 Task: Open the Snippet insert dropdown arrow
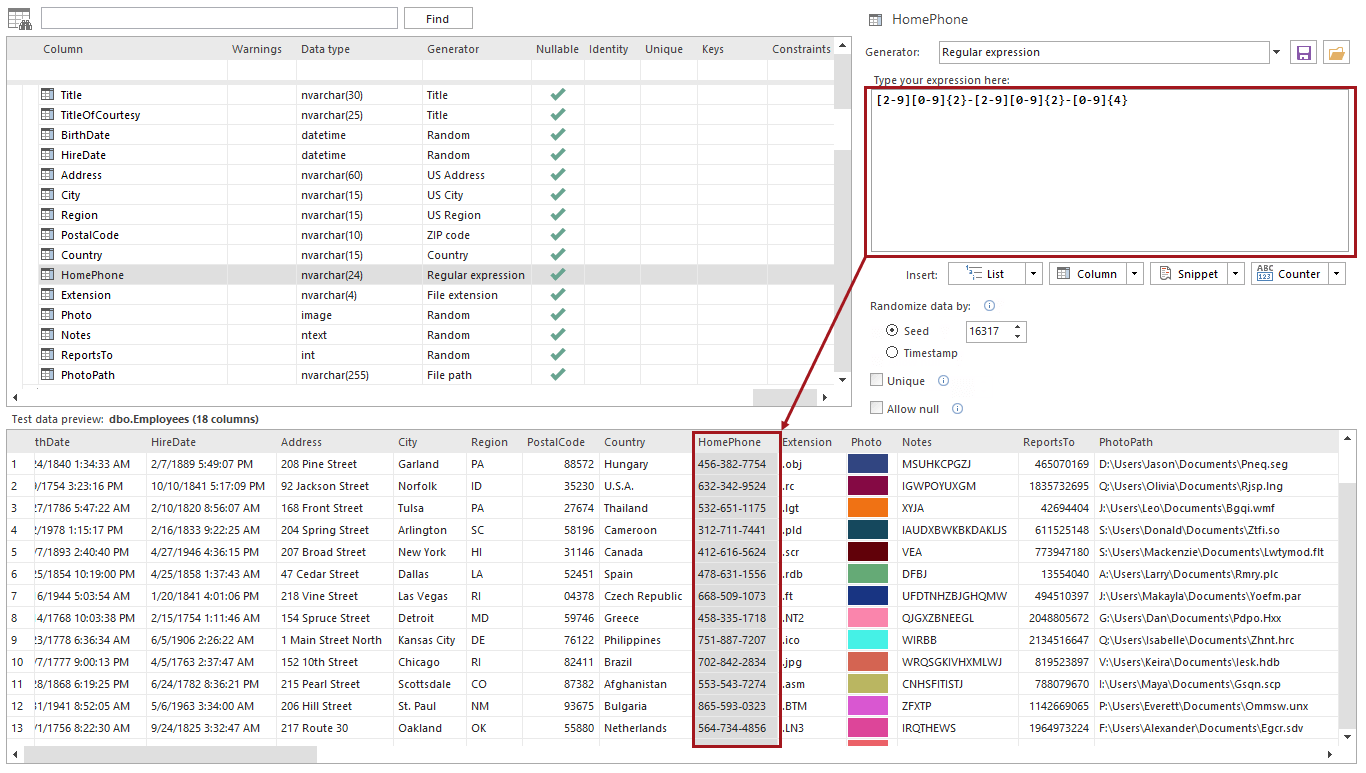pos(1236,274)
